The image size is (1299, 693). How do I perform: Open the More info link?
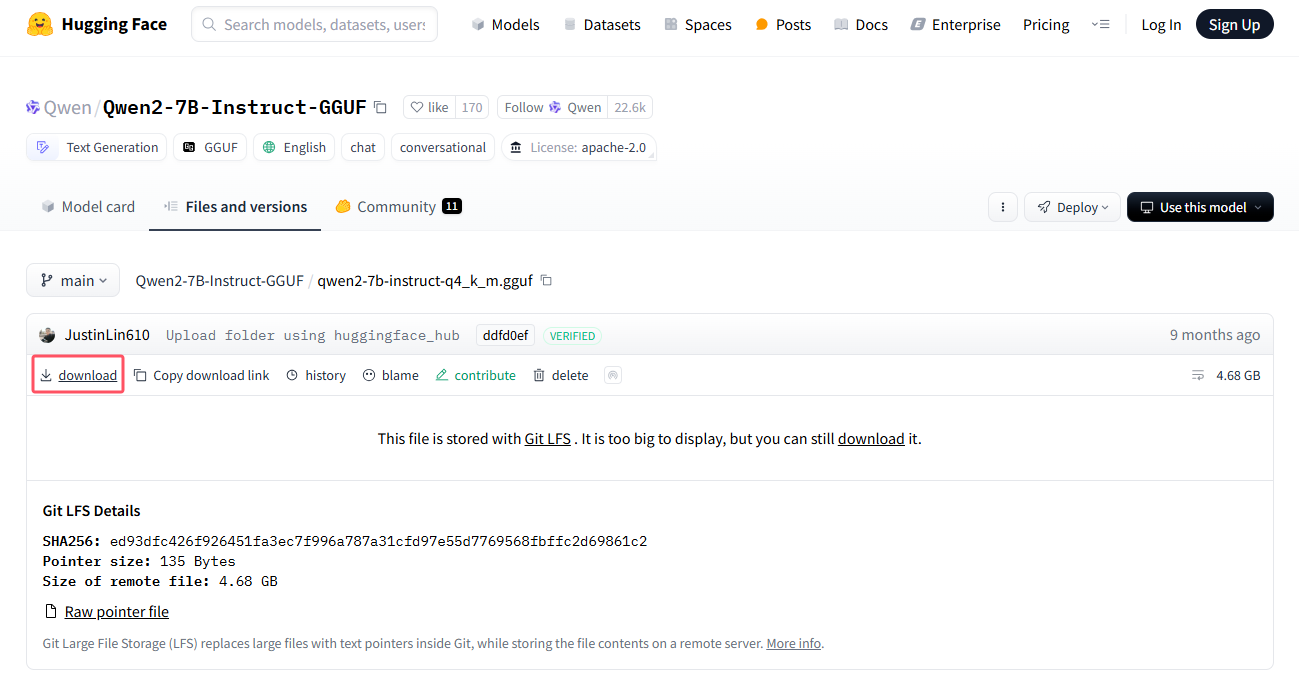(794, 643)
